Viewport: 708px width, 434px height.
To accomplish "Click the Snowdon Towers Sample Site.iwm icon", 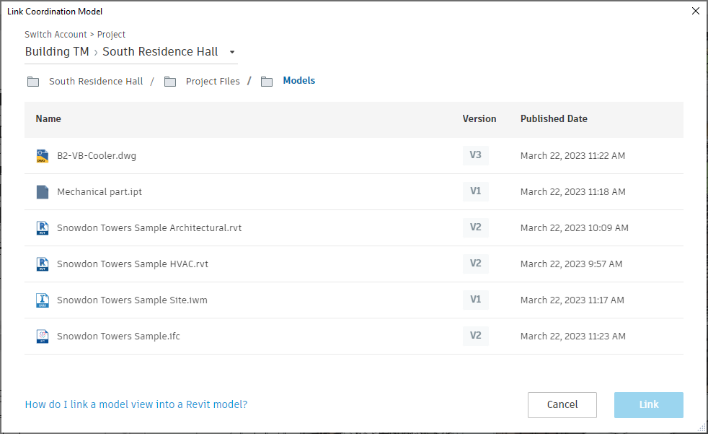I will point(42,300).
